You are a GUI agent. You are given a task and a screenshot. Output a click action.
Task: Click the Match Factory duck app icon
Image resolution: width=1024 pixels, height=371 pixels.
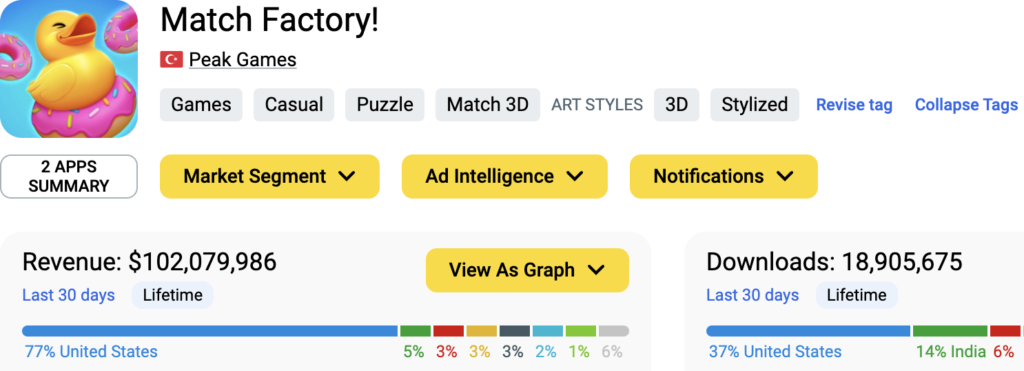point(69,69)
